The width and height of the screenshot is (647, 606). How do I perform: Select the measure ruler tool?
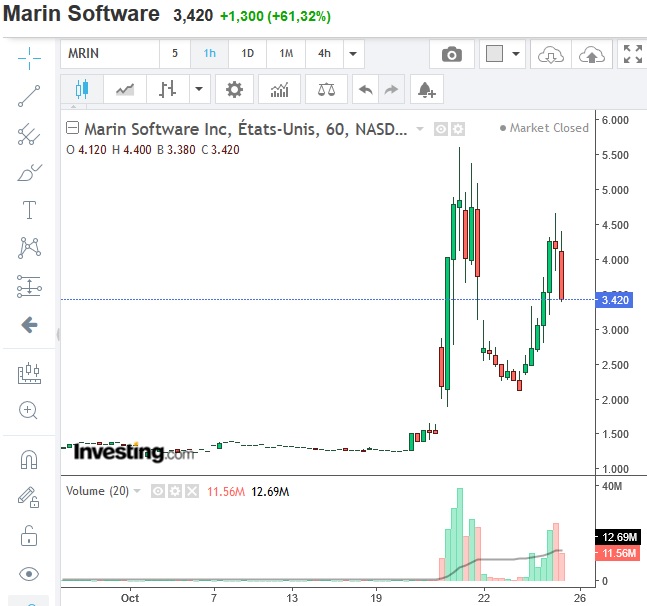29,373
